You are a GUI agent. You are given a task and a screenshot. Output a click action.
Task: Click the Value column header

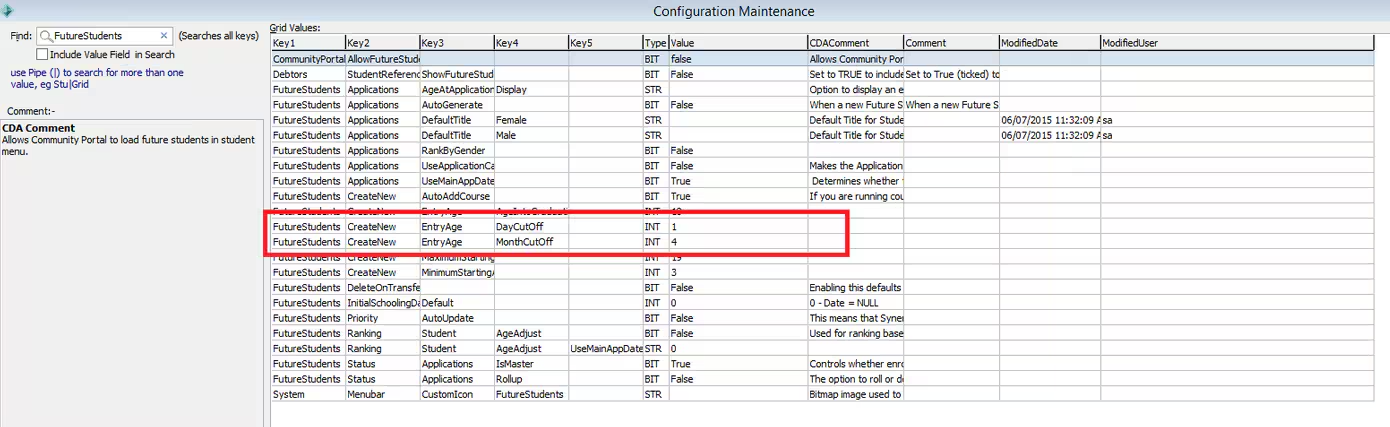point(738,43)
